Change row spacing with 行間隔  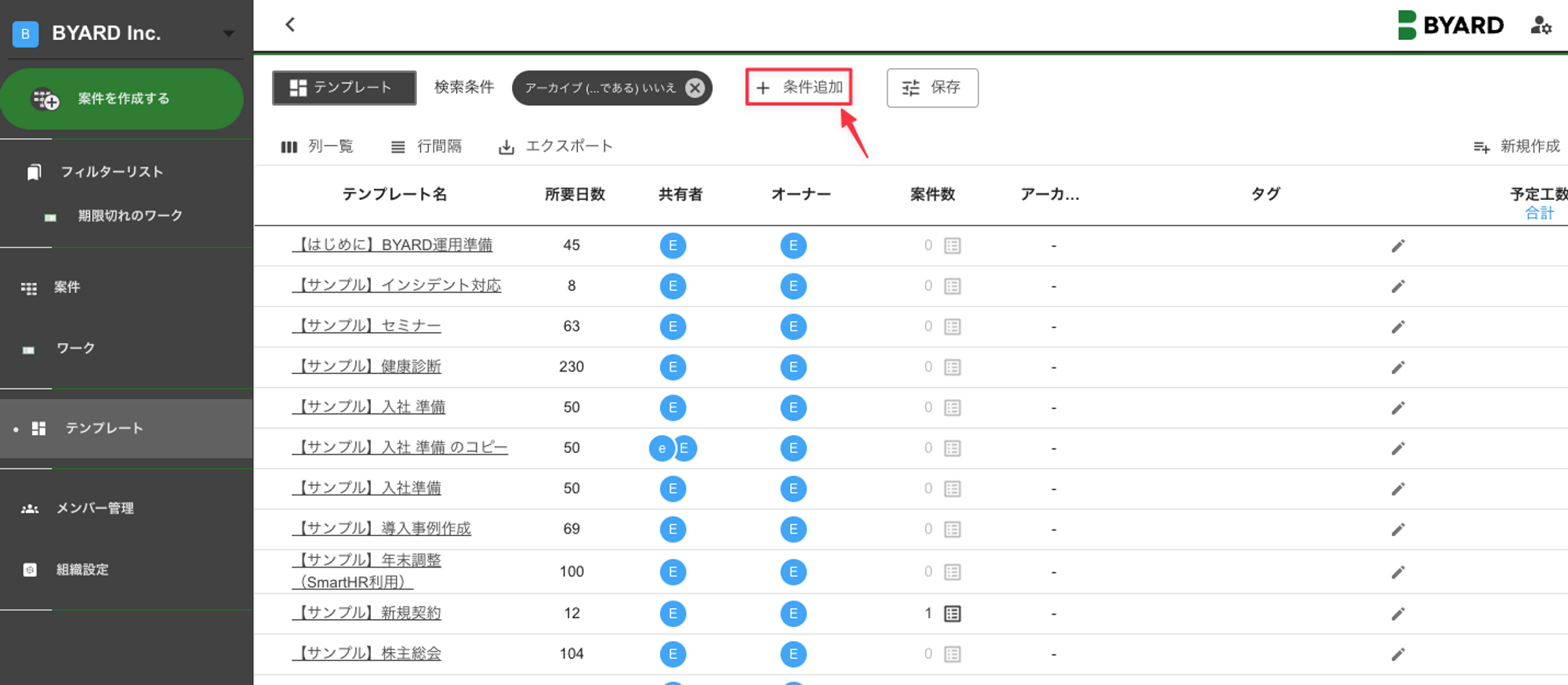pyautogui.click(x=426, y=147)
